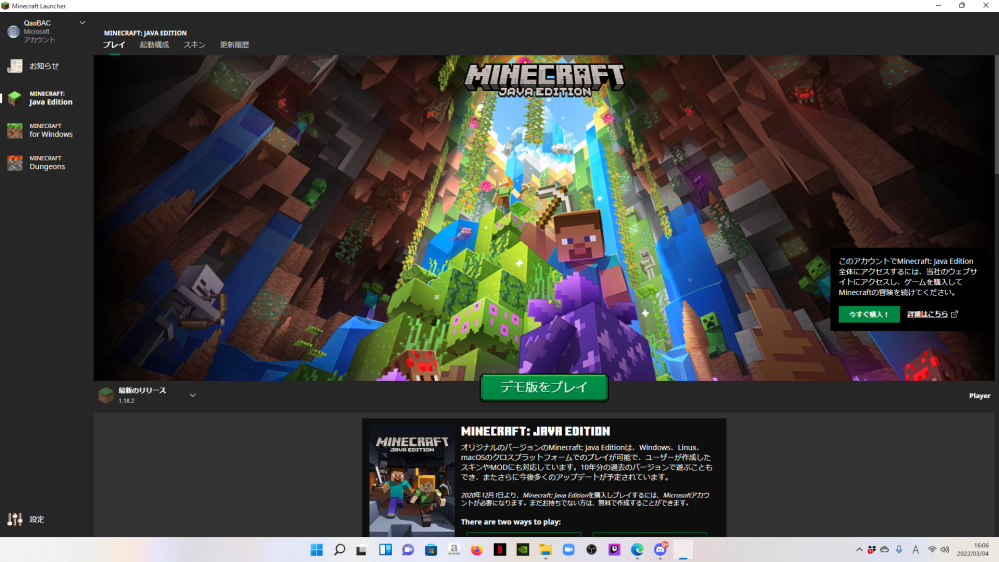999x562 pixels.
Task: Open 設定 settings at sidebar bottom
Action: 25,519
